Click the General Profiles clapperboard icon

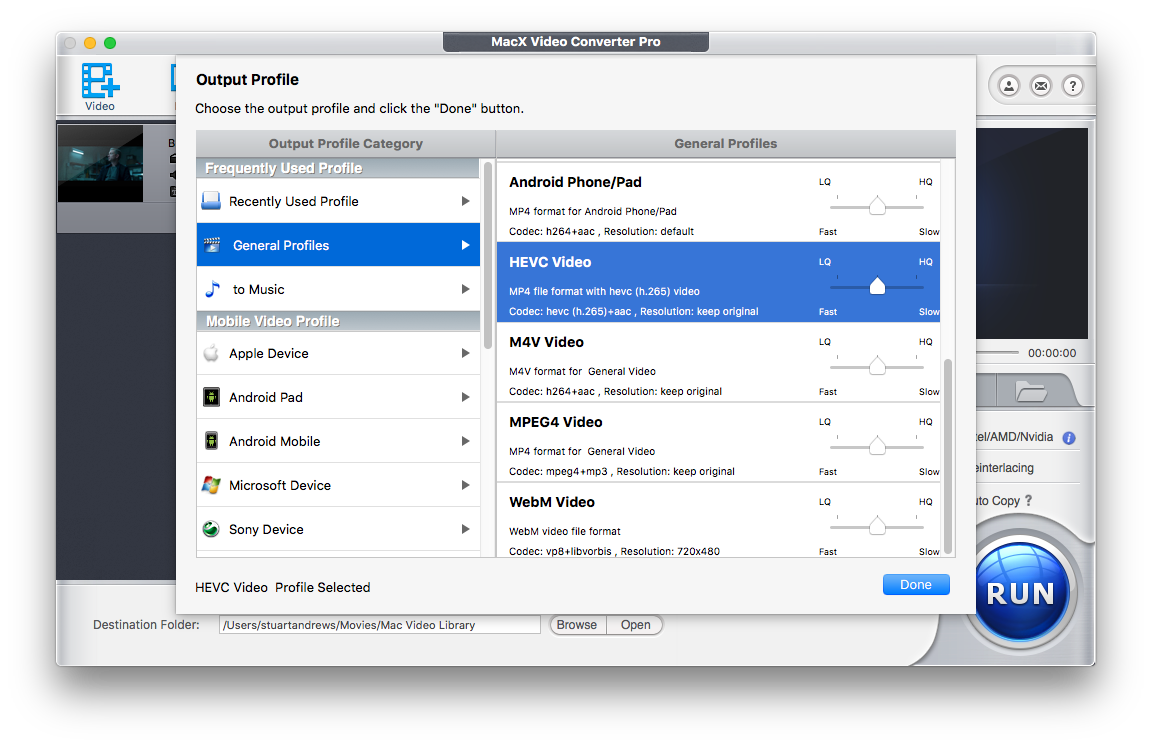[x=212, y=245]
